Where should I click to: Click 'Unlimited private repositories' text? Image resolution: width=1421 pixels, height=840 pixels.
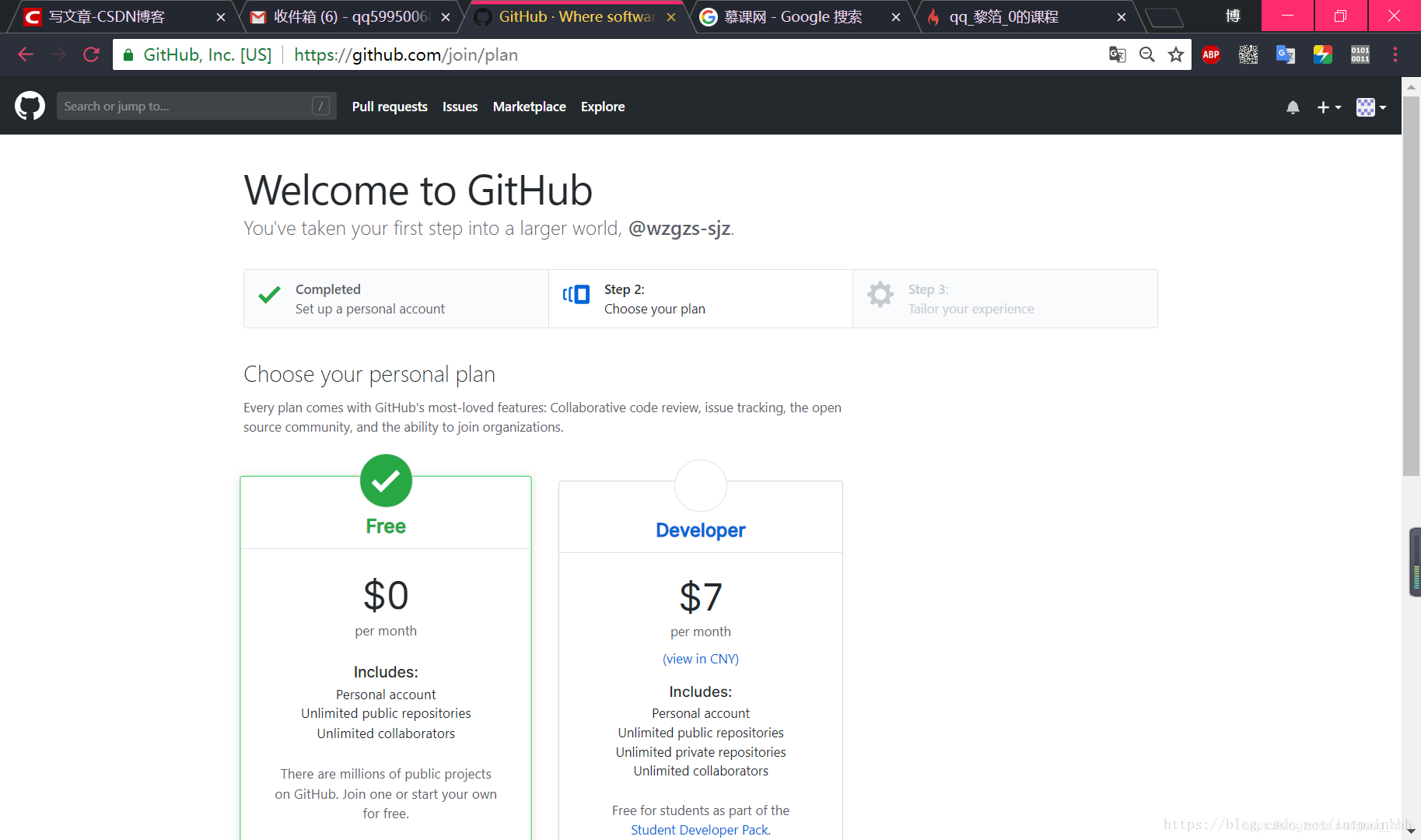point(701,752)
